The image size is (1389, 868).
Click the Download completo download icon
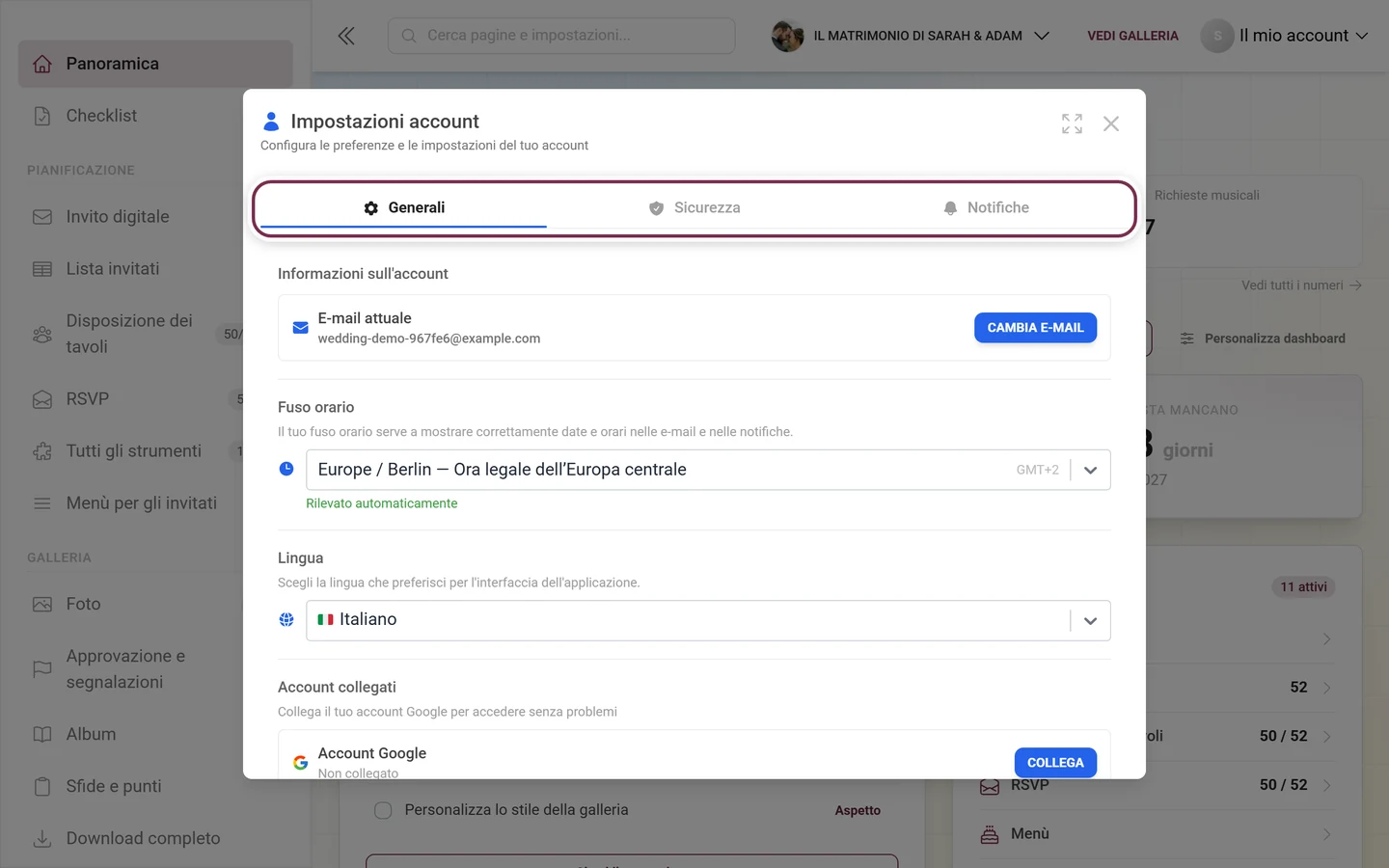click(x=42, y=839)
